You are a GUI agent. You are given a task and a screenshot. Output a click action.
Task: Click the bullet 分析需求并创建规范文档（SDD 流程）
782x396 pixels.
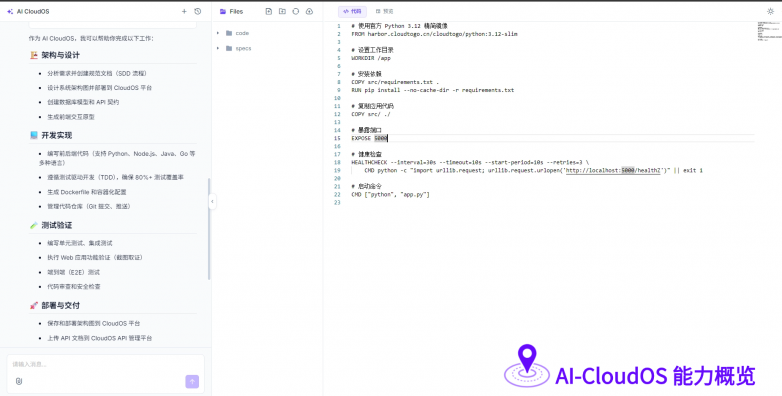click(x=97, y=73)
